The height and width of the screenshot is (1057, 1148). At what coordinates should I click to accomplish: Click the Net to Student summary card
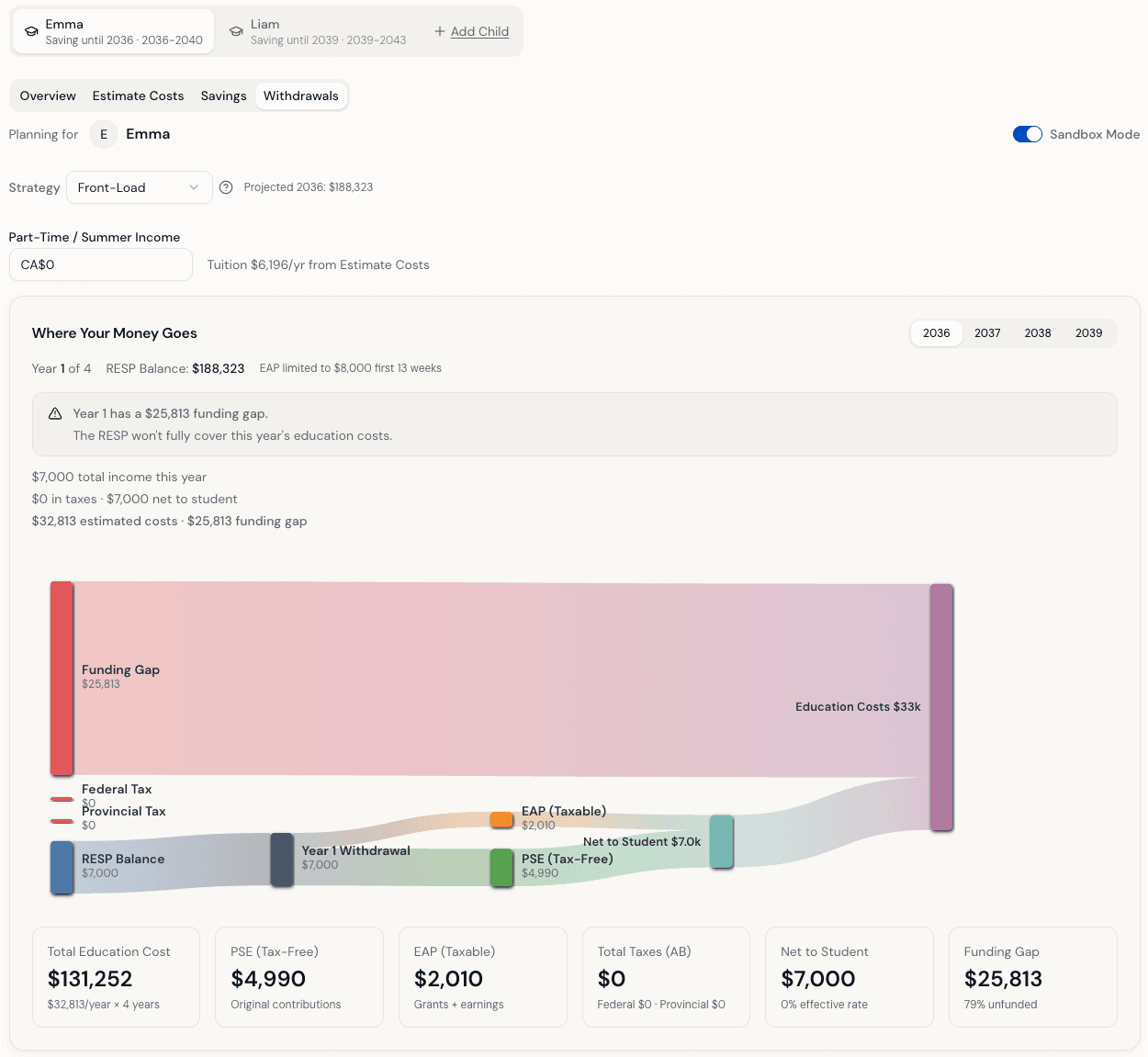click(x=849, y=976)
